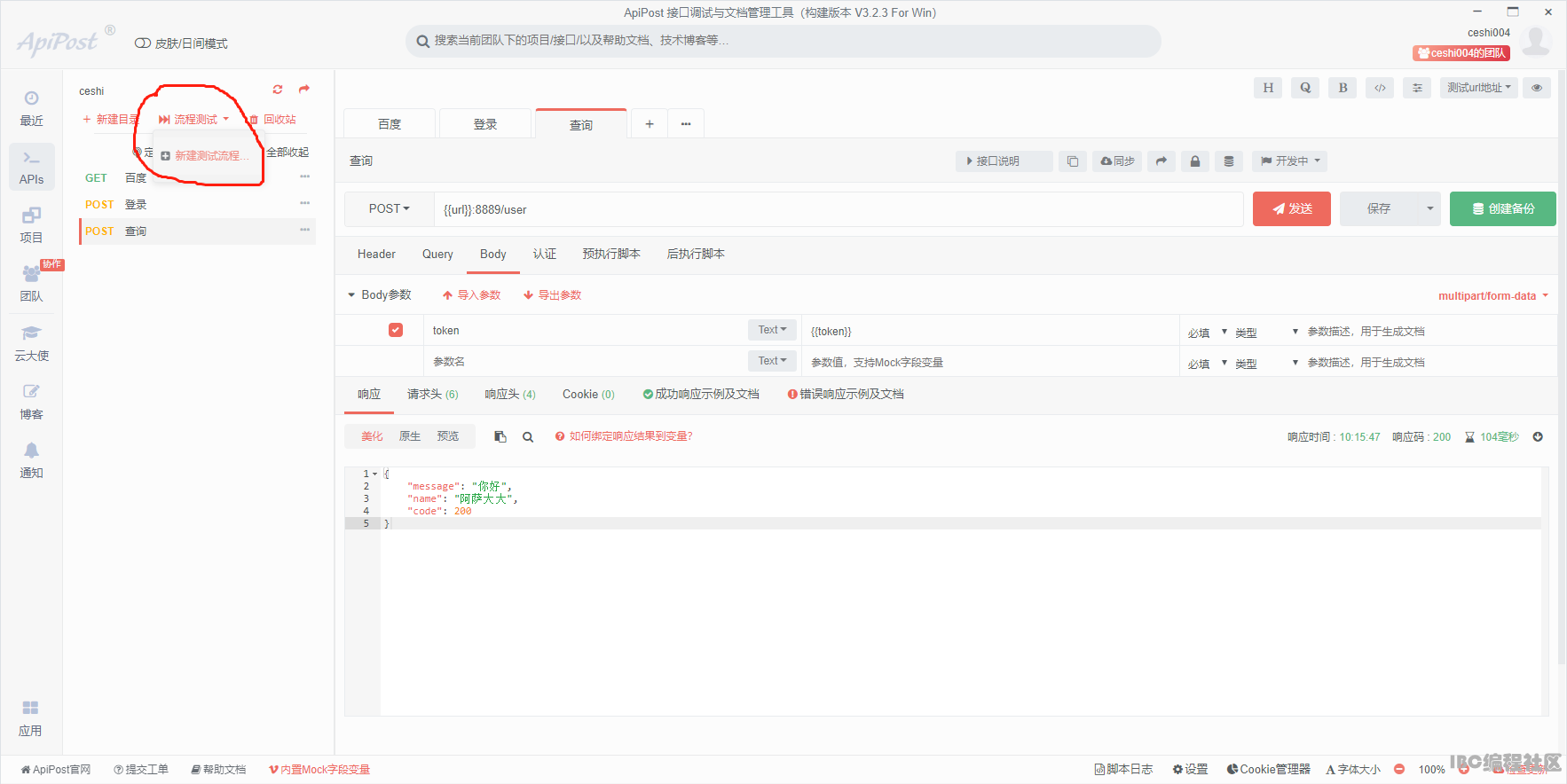
Task: Click the H toolbar icon
Action: 1268,88
